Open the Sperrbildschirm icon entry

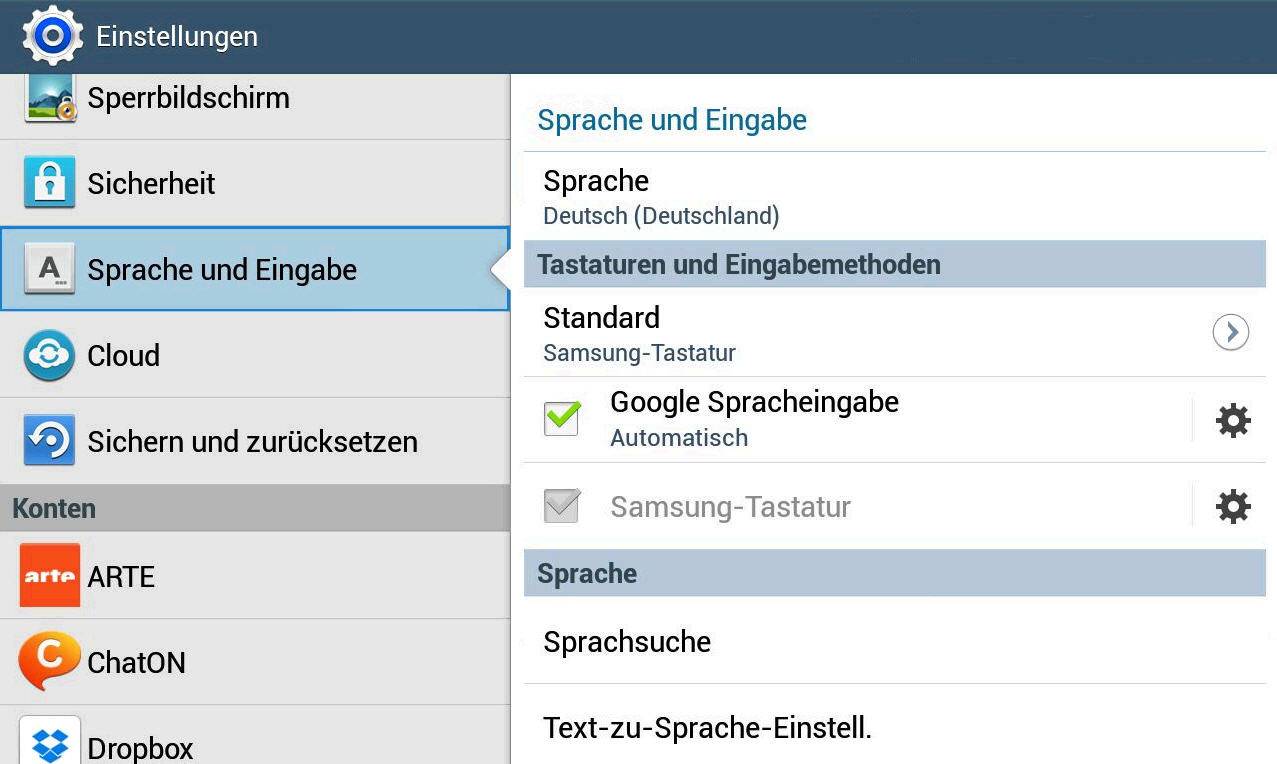pos(50,98)
